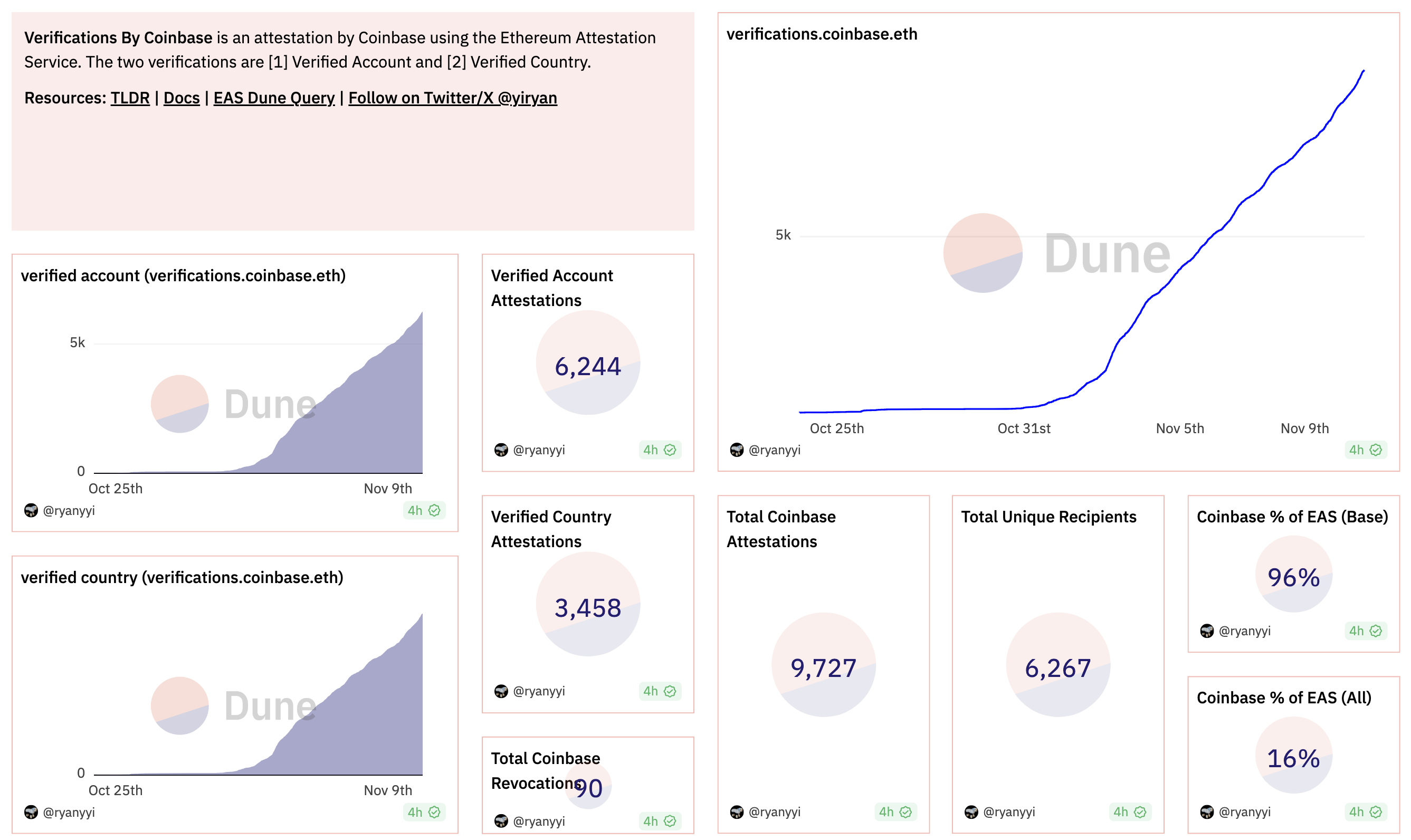1411x840 pixels.
Task: Open the Docs link
Action: pyautogui.click(x=181, y=98)
